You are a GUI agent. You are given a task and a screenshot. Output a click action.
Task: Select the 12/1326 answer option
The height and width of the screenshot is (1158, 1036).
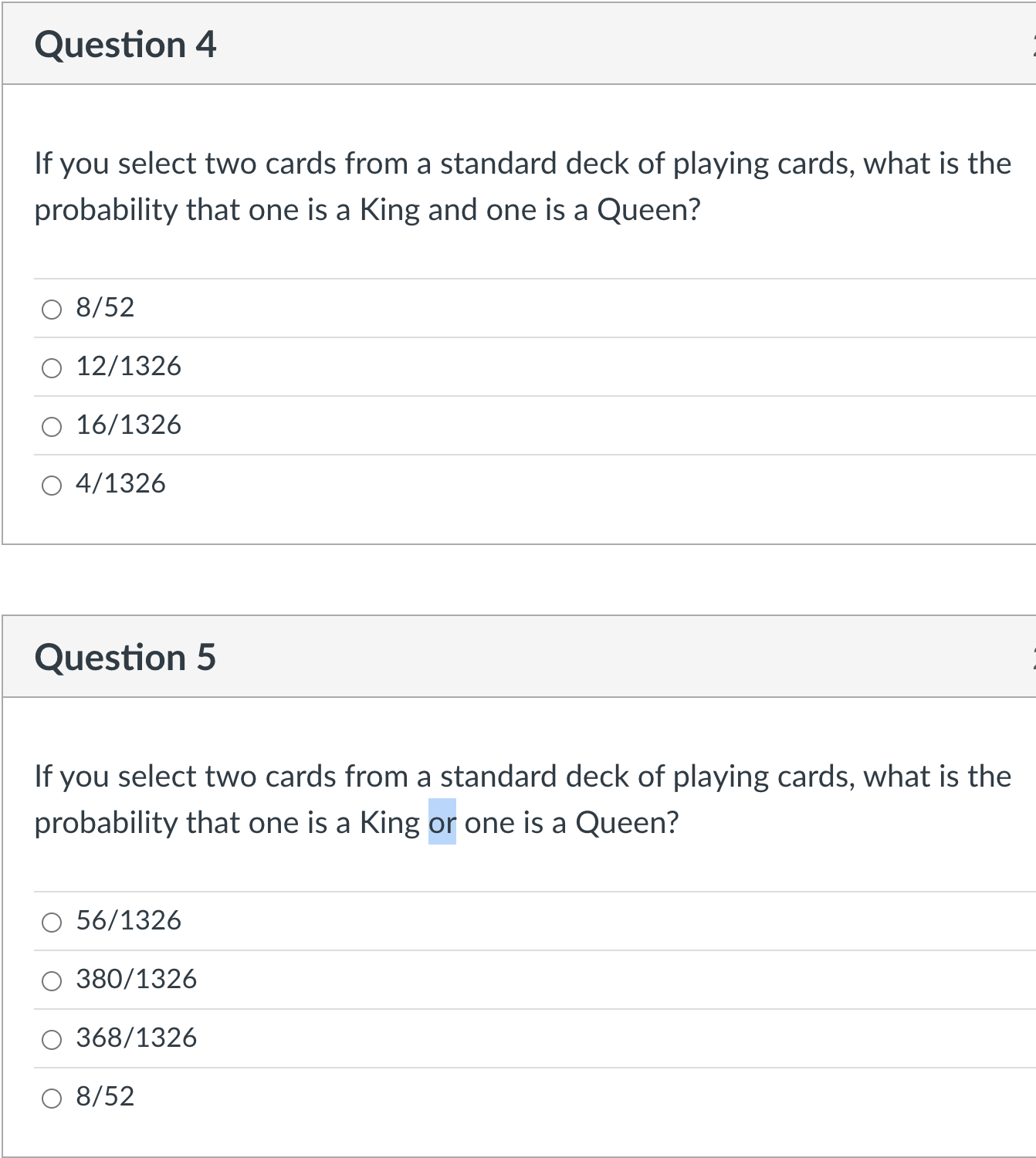click(x=52, y=367)
